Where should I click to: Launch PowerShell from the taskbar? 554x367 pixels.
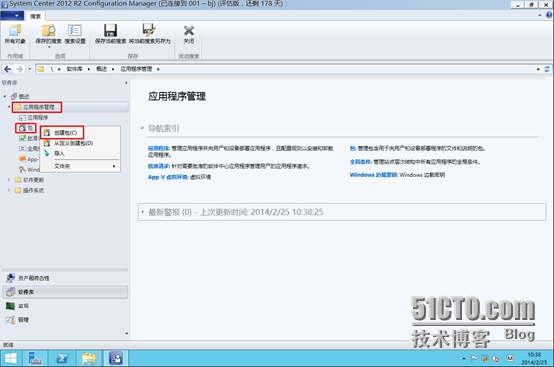[x=62, y=358]
